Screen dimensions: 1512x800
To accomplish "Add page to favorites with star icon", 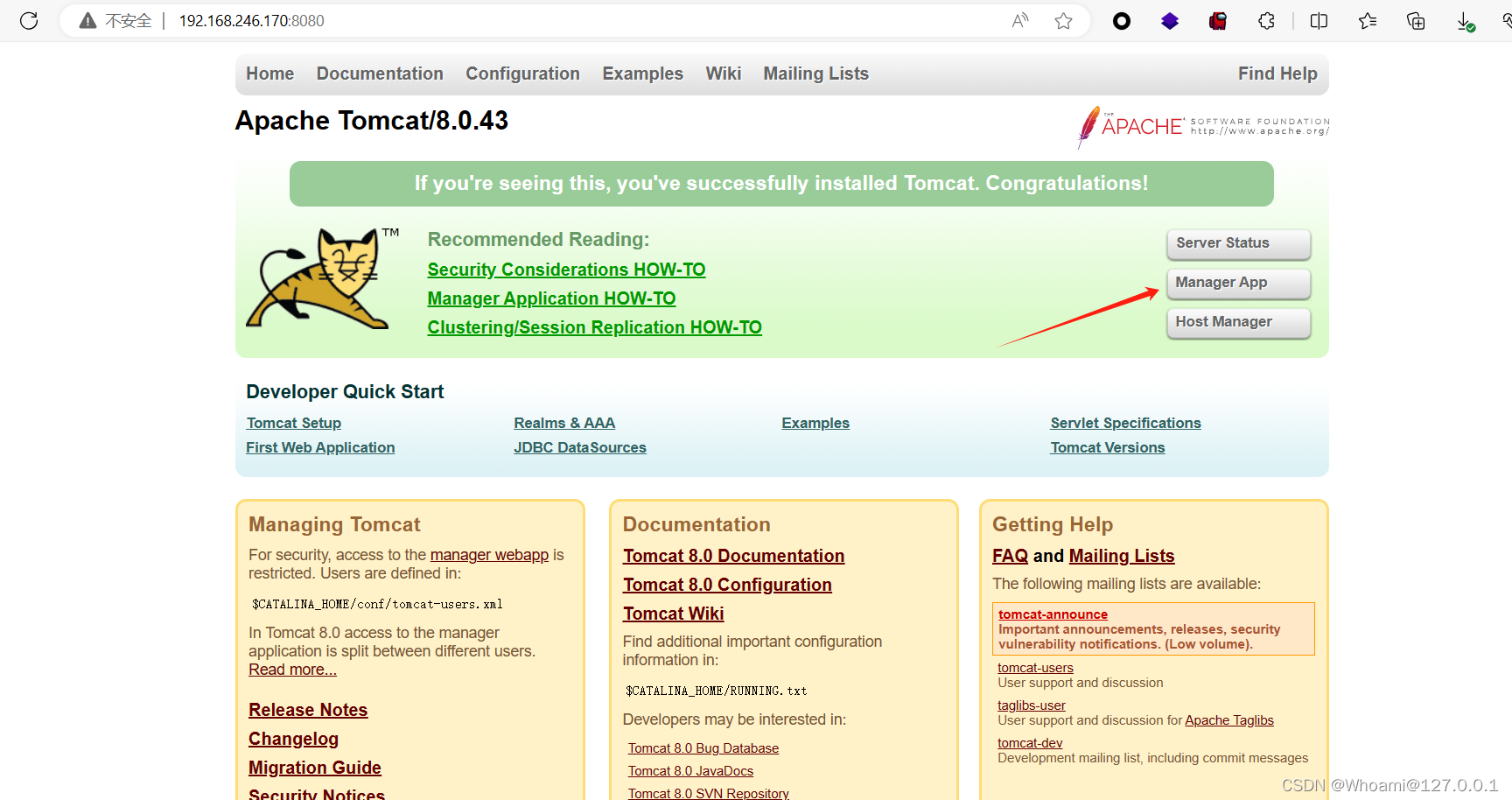I will (1063, 21).
